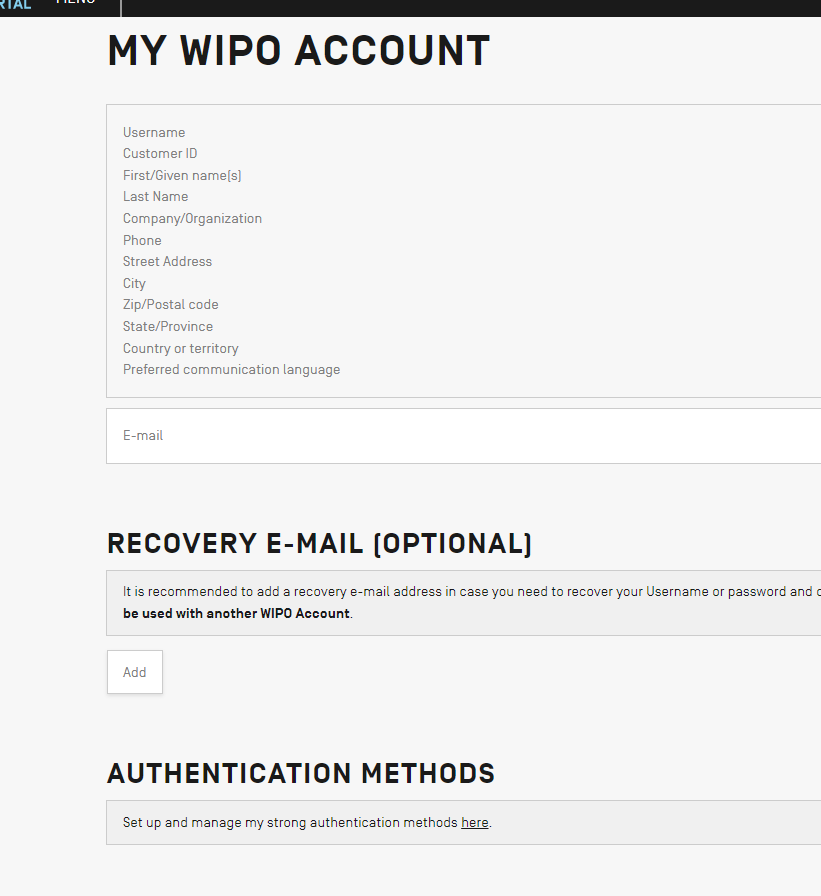Click the IP Portal logo text

click(x=16, y=4)
